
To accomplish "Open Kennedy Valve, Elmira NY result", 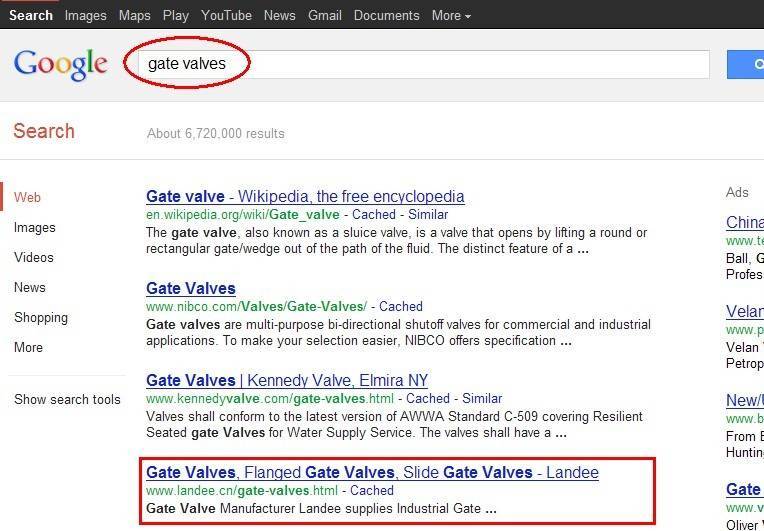I will click(x=287, y=380).
